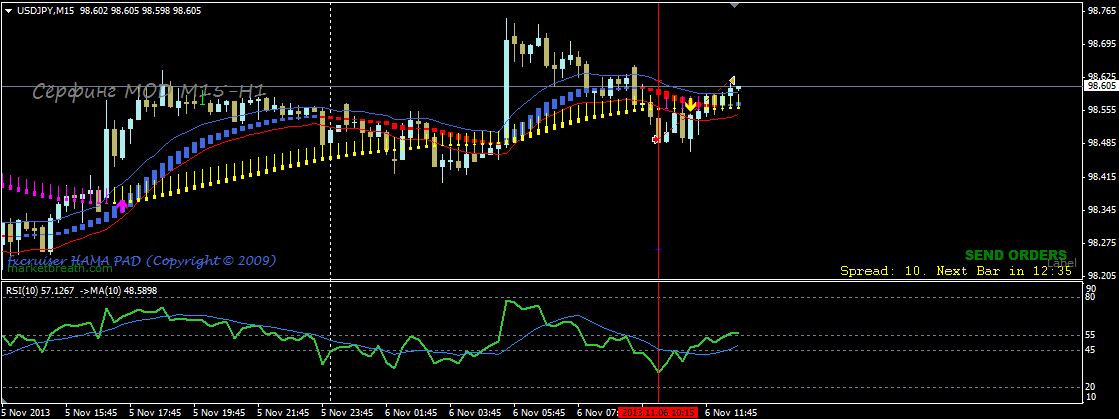Click the current price tag 98.605
Image resolution: width=1119 pixels, height=419 pixels.
[x=1100, y=86]
